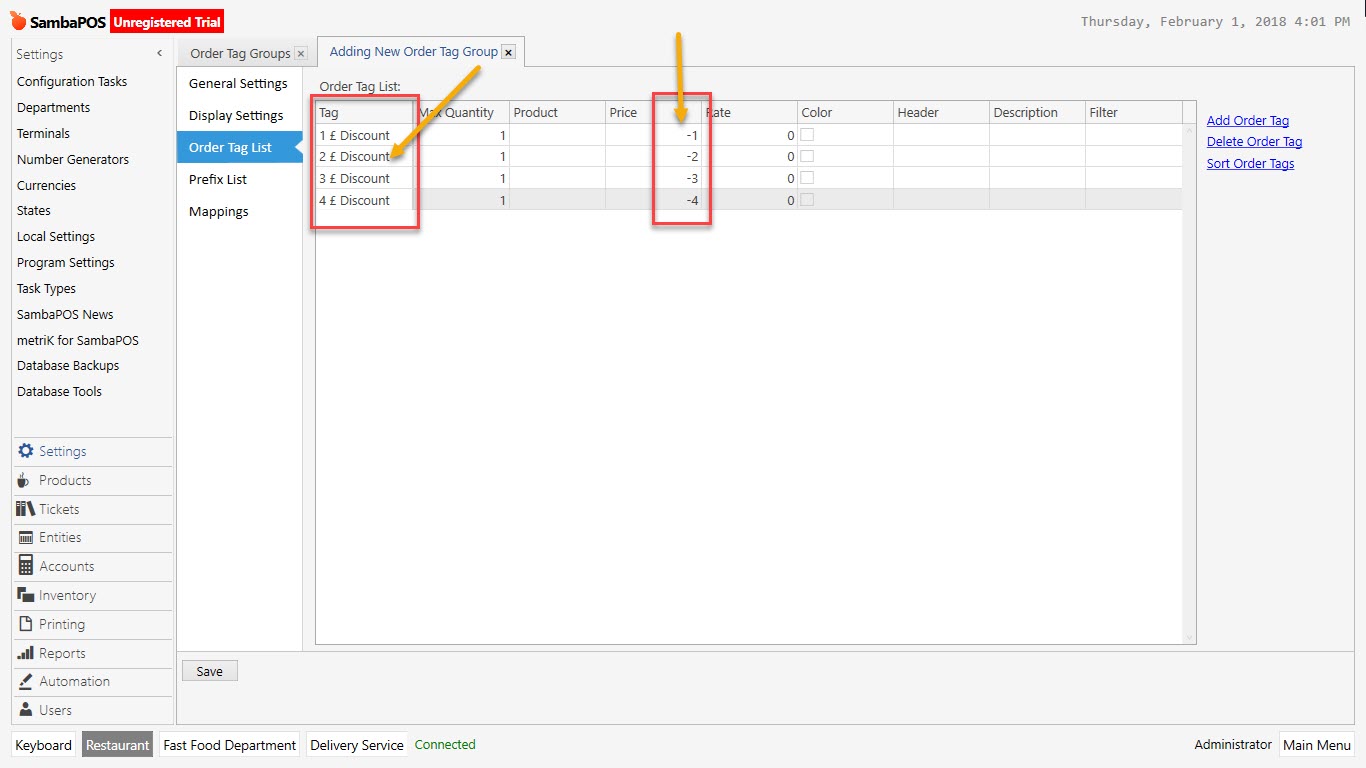The image size is (1366, 768).
Task: Open the Main Menu at bottom right
Action: [x=1317, y=744]
